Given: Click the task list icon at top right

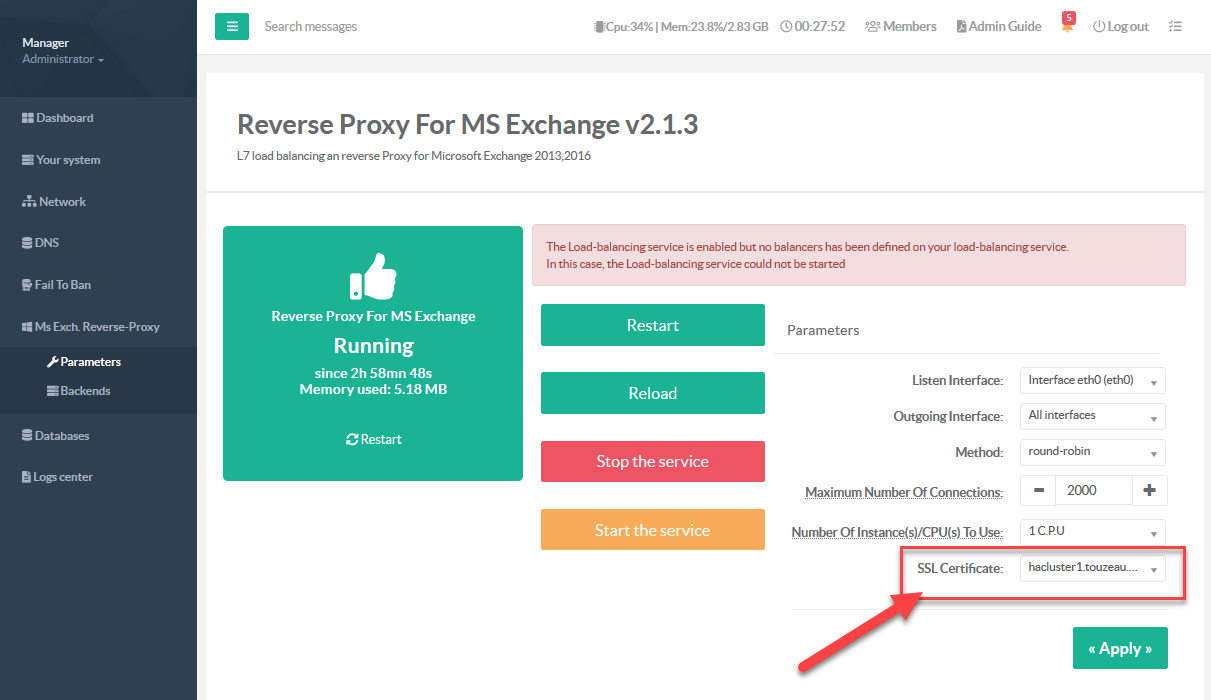Looking at the screenshot, I should [1175, 27].
